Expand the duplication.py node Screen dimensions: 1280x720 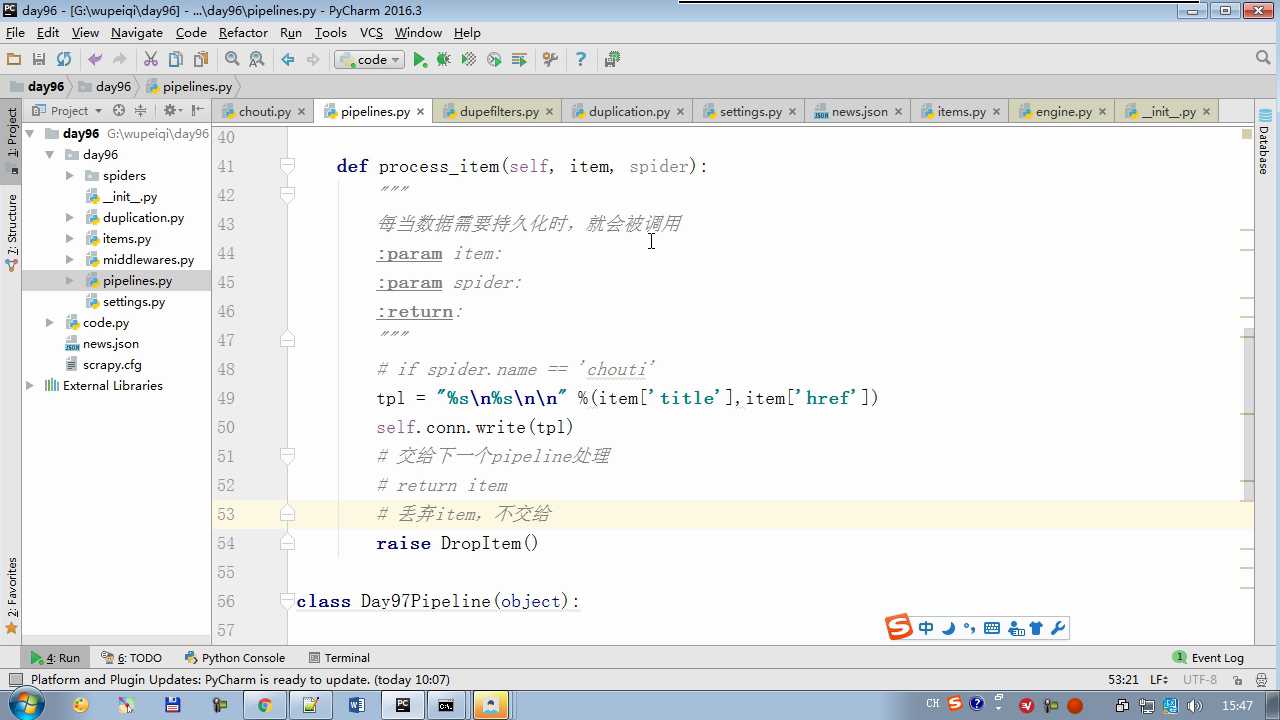pos(69,218)
